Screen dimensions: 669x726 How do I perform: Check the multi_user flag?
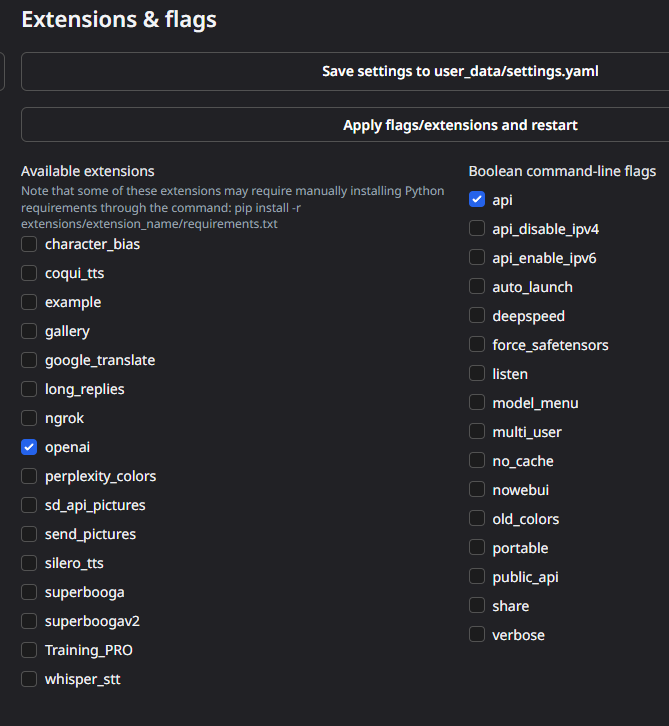click(x=477, y=432)
